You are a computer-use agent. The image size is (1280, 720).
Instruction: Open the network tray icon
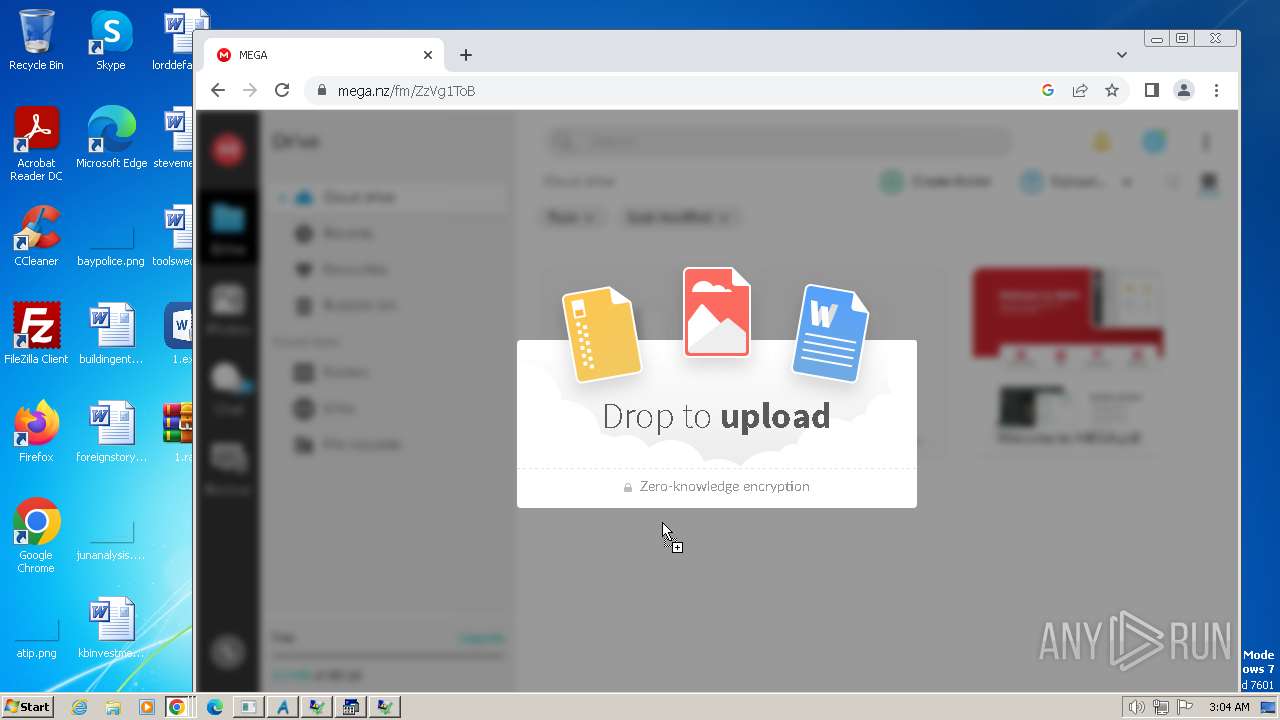coord(1161,707)
